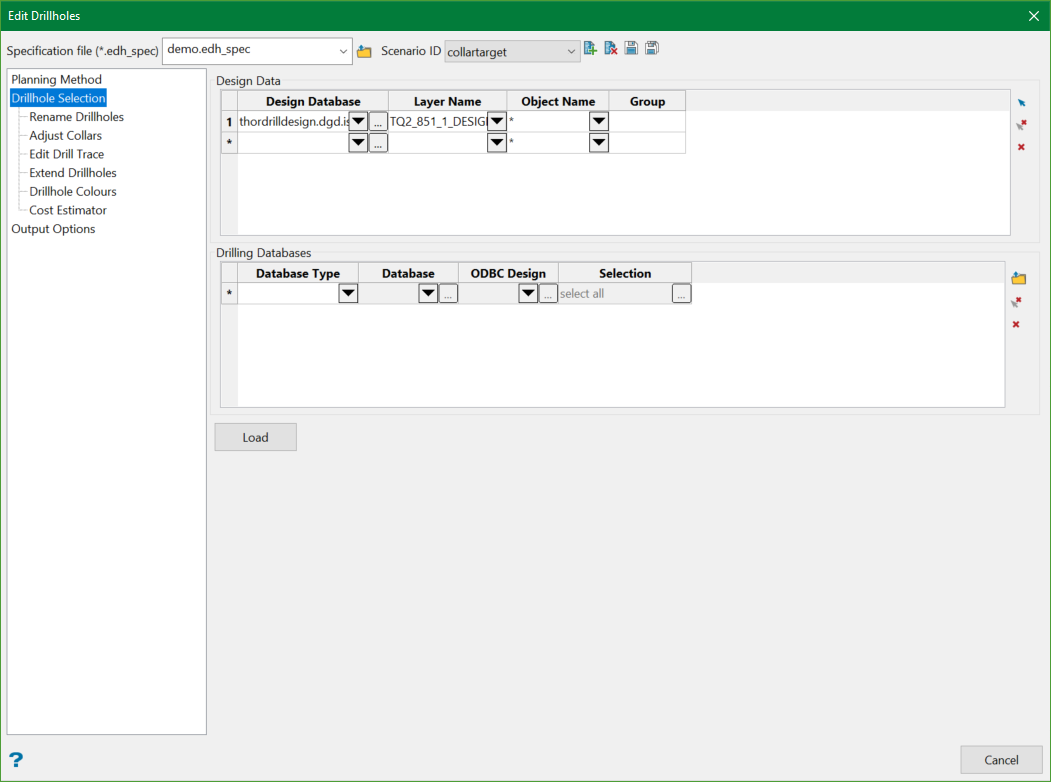Click the blue help question mark

click(16, 760)
